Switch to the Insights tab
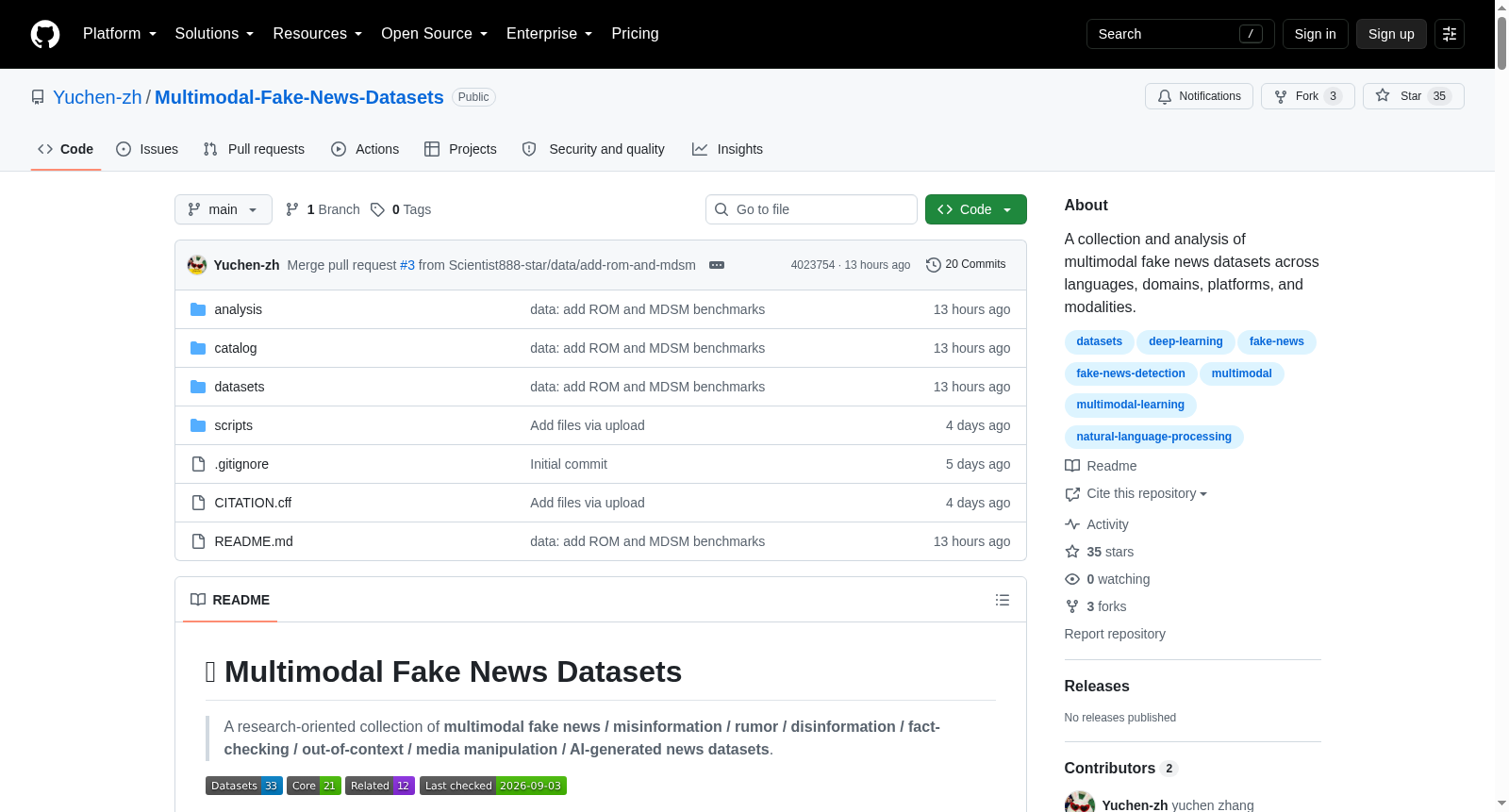 tap(727, 149)
